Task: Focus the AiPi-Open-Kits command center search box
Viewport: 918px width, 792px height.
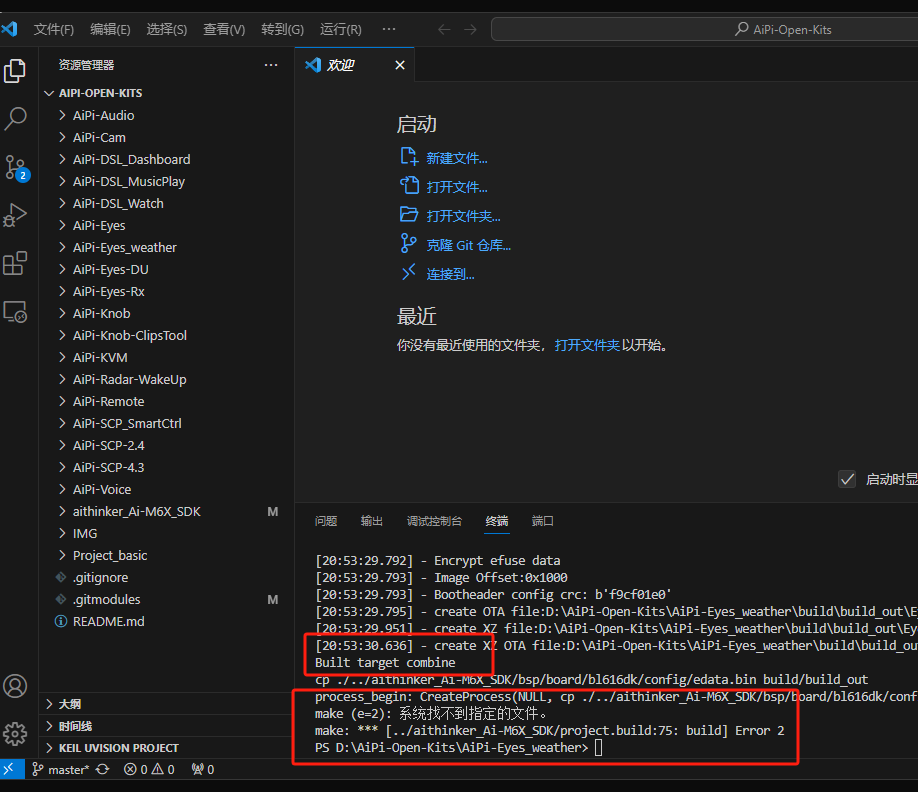Action: coord(705,29)
